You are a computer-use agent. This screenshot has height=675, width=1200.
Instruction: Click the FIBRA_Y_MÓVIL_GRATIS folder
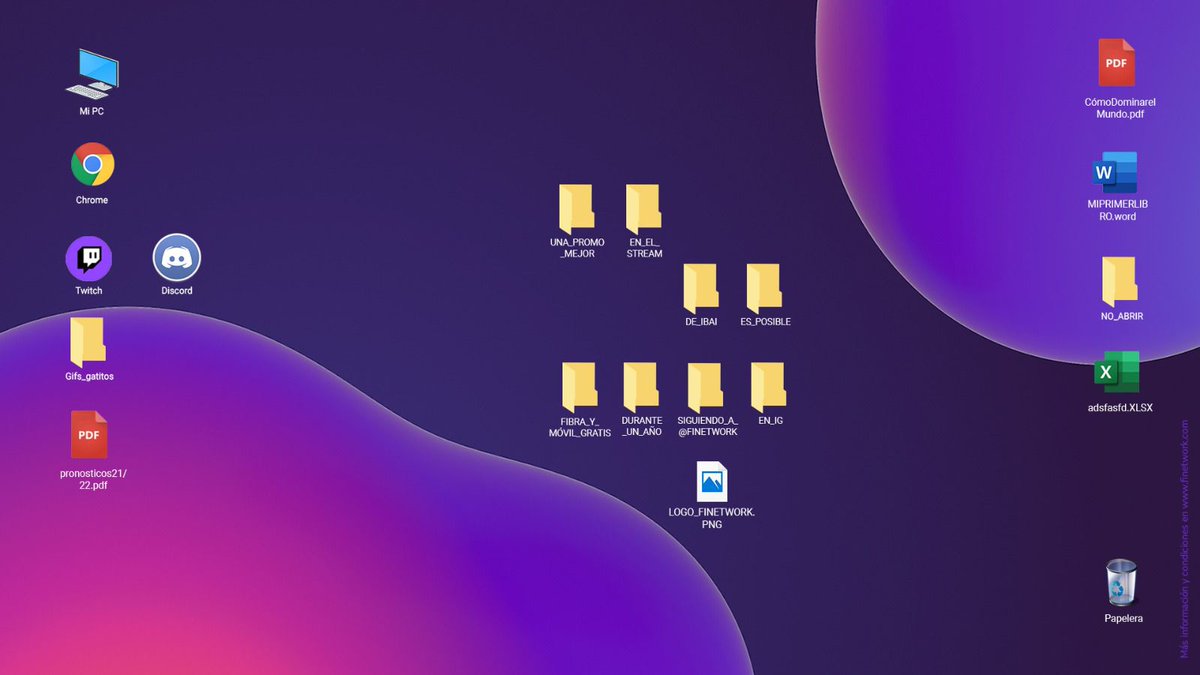coord(579,387)
